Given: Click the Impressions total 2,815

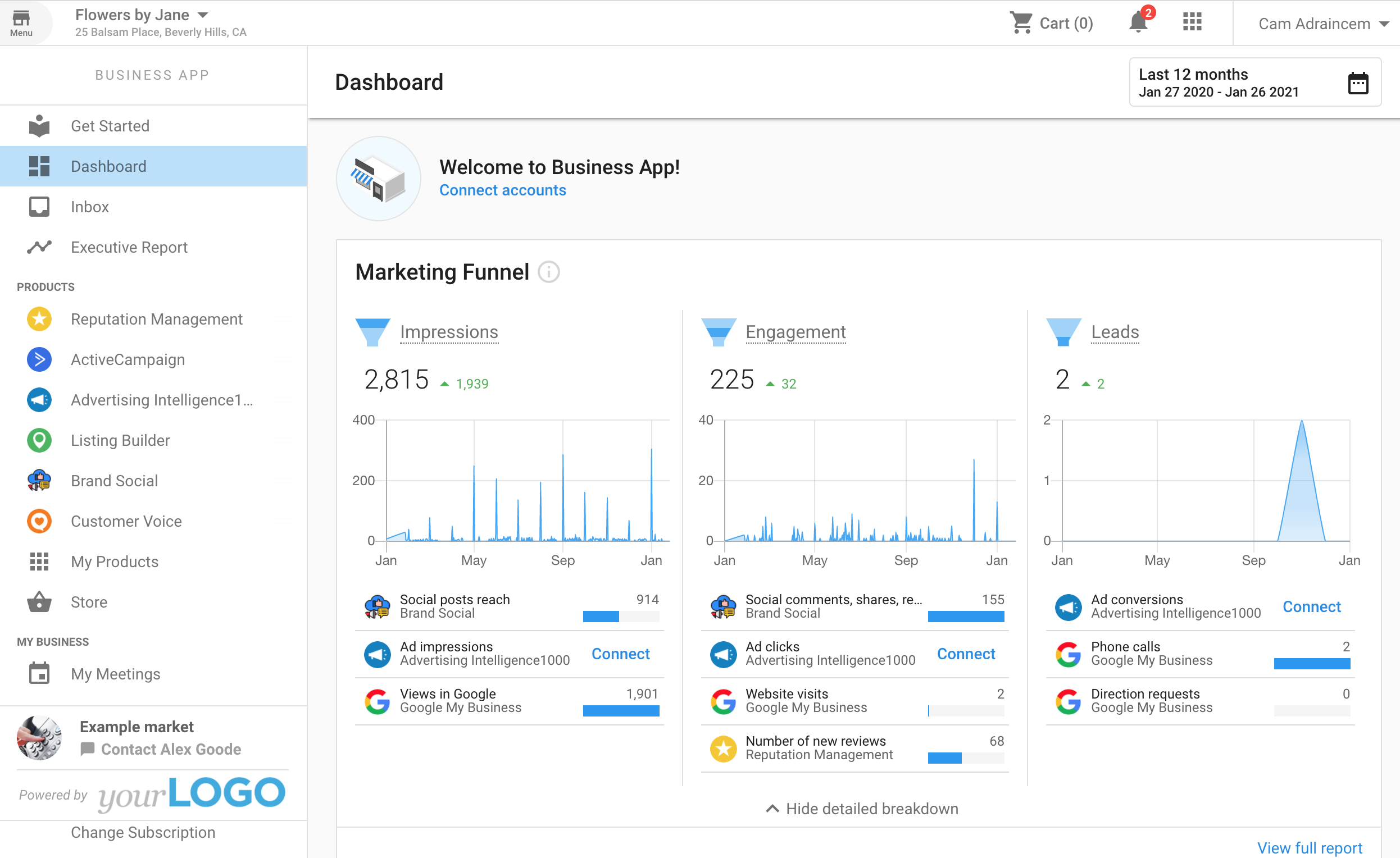Looking at the screenshot, I should [396, 380].
